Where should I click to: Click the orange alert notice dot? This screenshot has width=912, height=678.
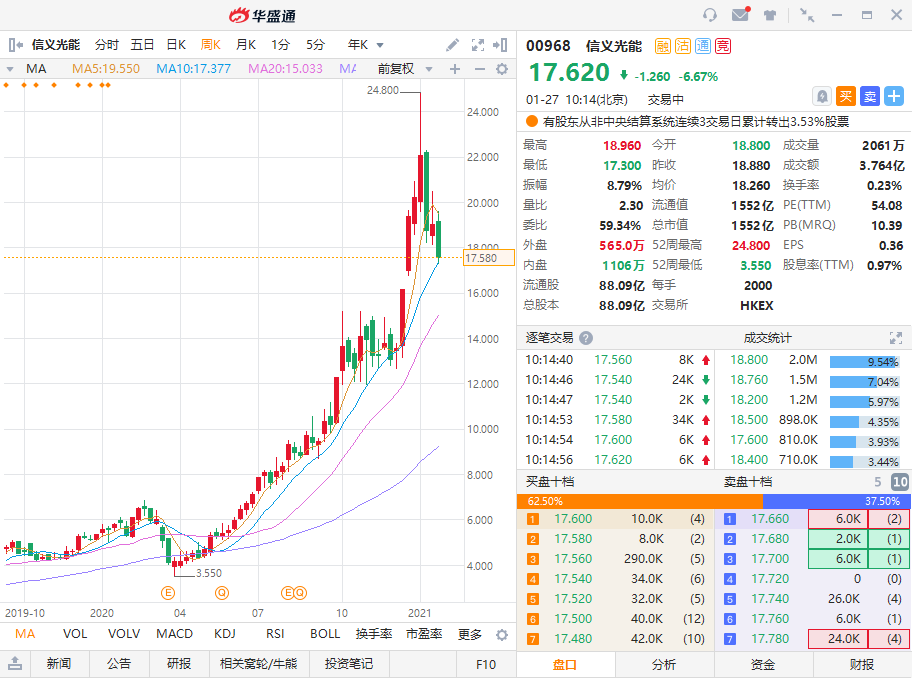pyautogui.click(x=531, y=122)
